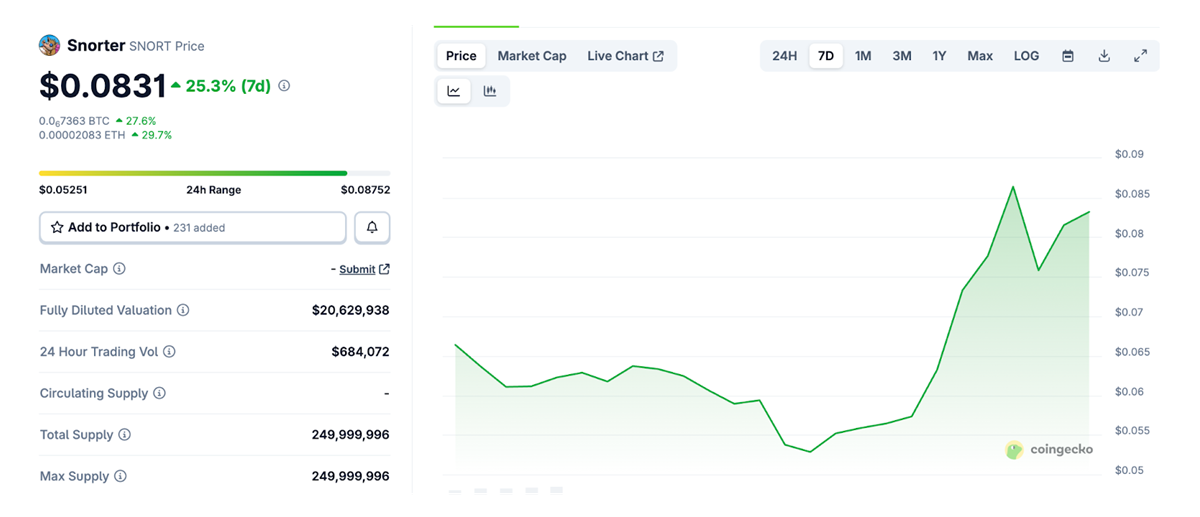Click the Circulating Supply info icon
Viewport: 1200px width, 517px height.
[x=159, y=393]
